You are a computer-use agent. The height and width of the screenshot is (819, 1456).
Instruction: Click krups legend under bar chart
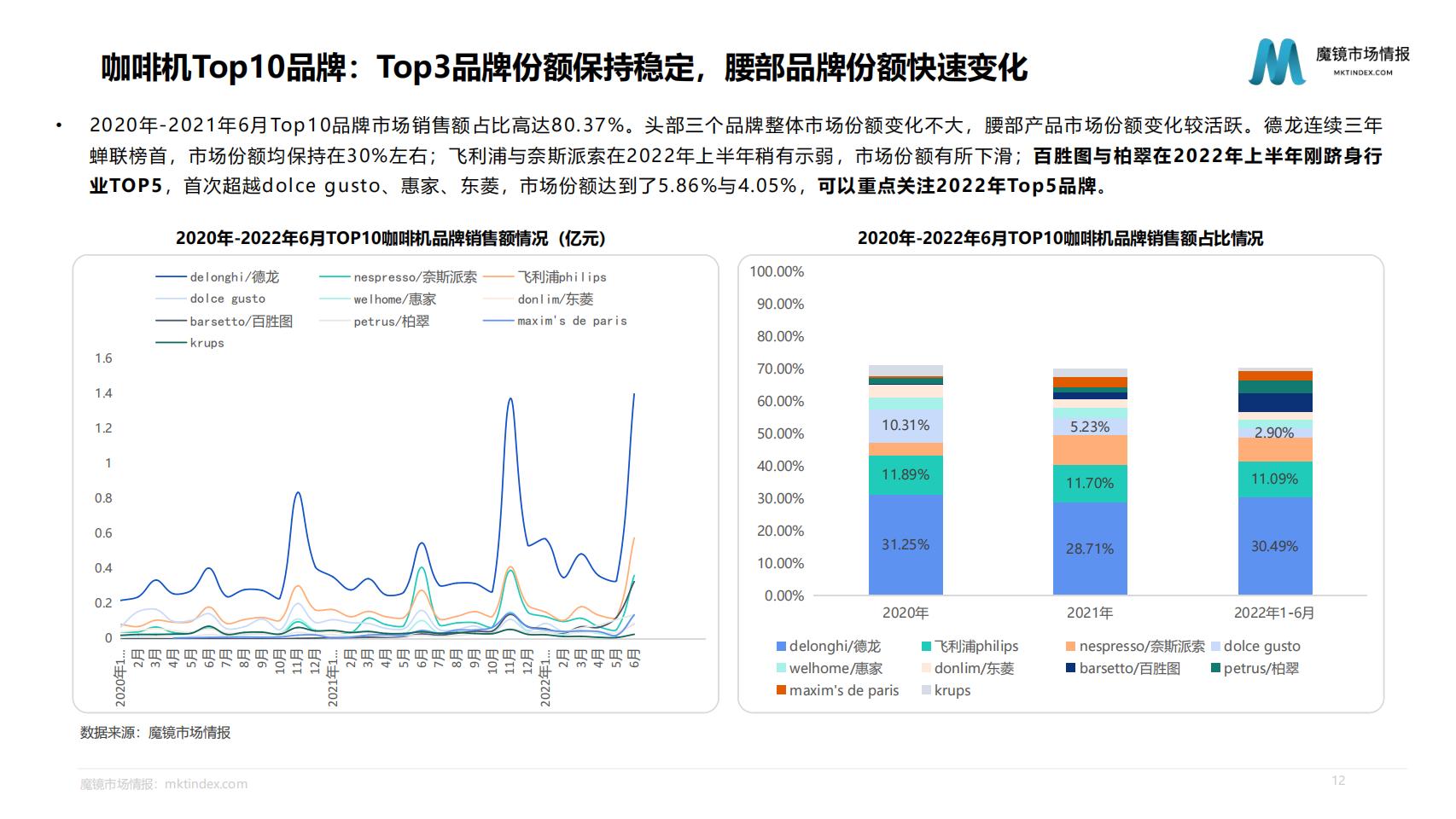946,691
